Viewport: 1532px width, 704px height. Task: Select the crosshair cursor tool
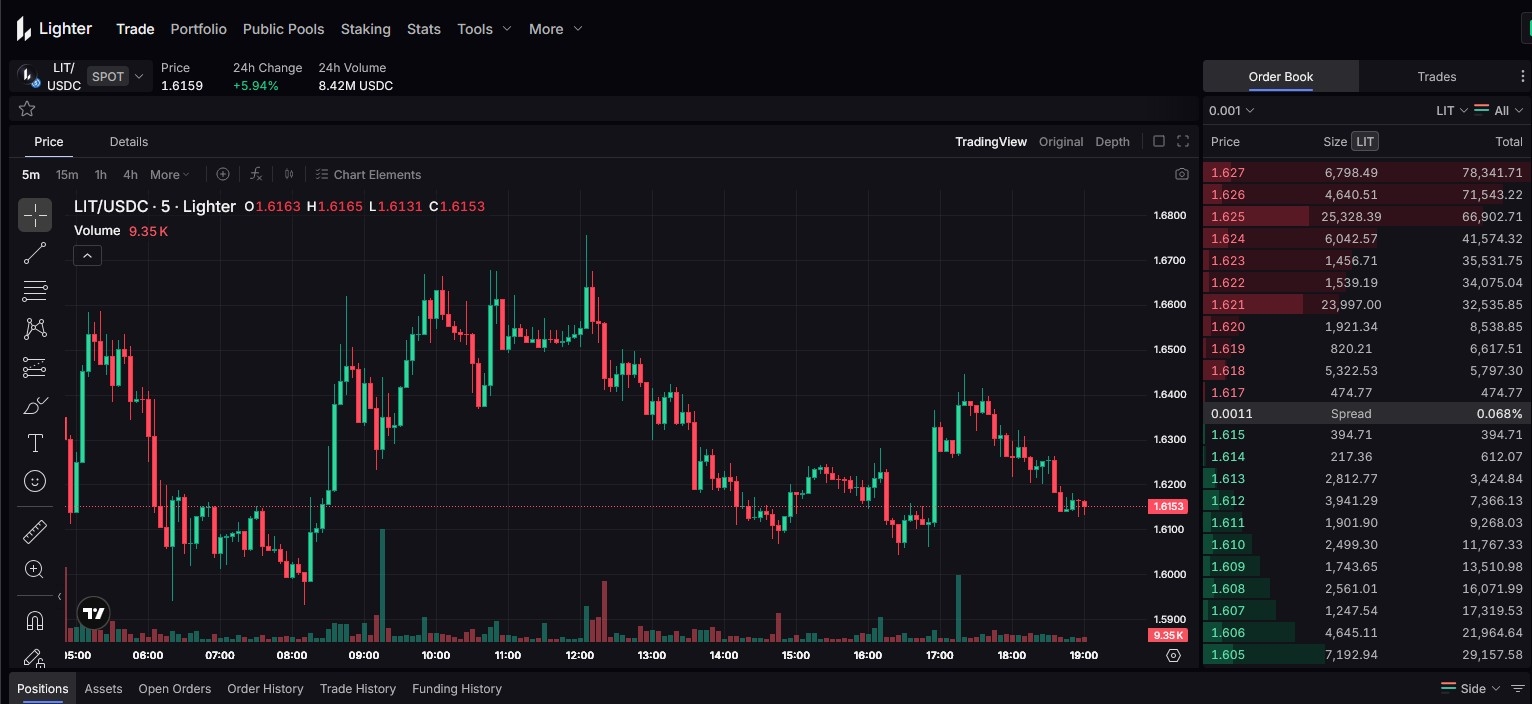coord(35,215)
